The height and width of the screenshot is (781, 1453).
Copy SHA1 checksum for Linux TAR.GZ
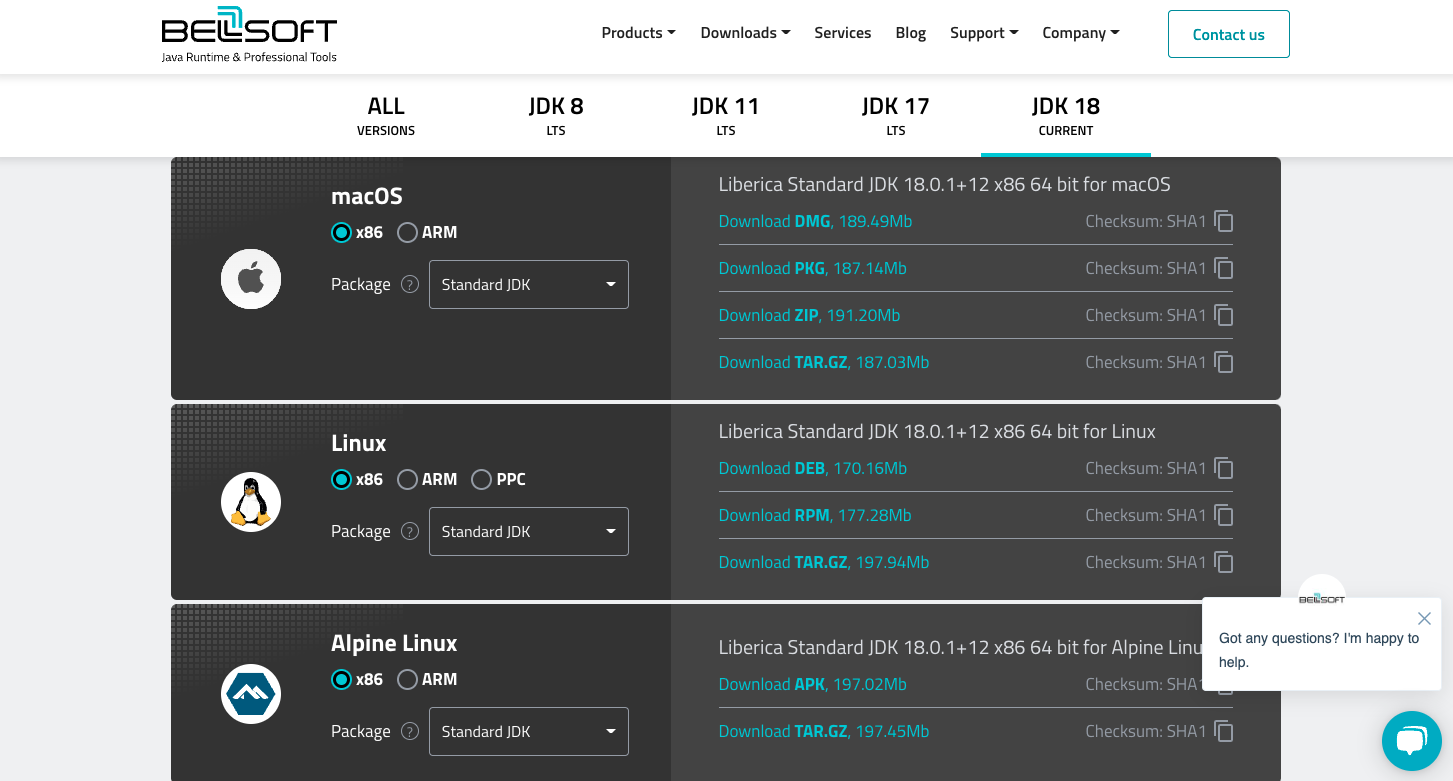(x=1224, y=562)
